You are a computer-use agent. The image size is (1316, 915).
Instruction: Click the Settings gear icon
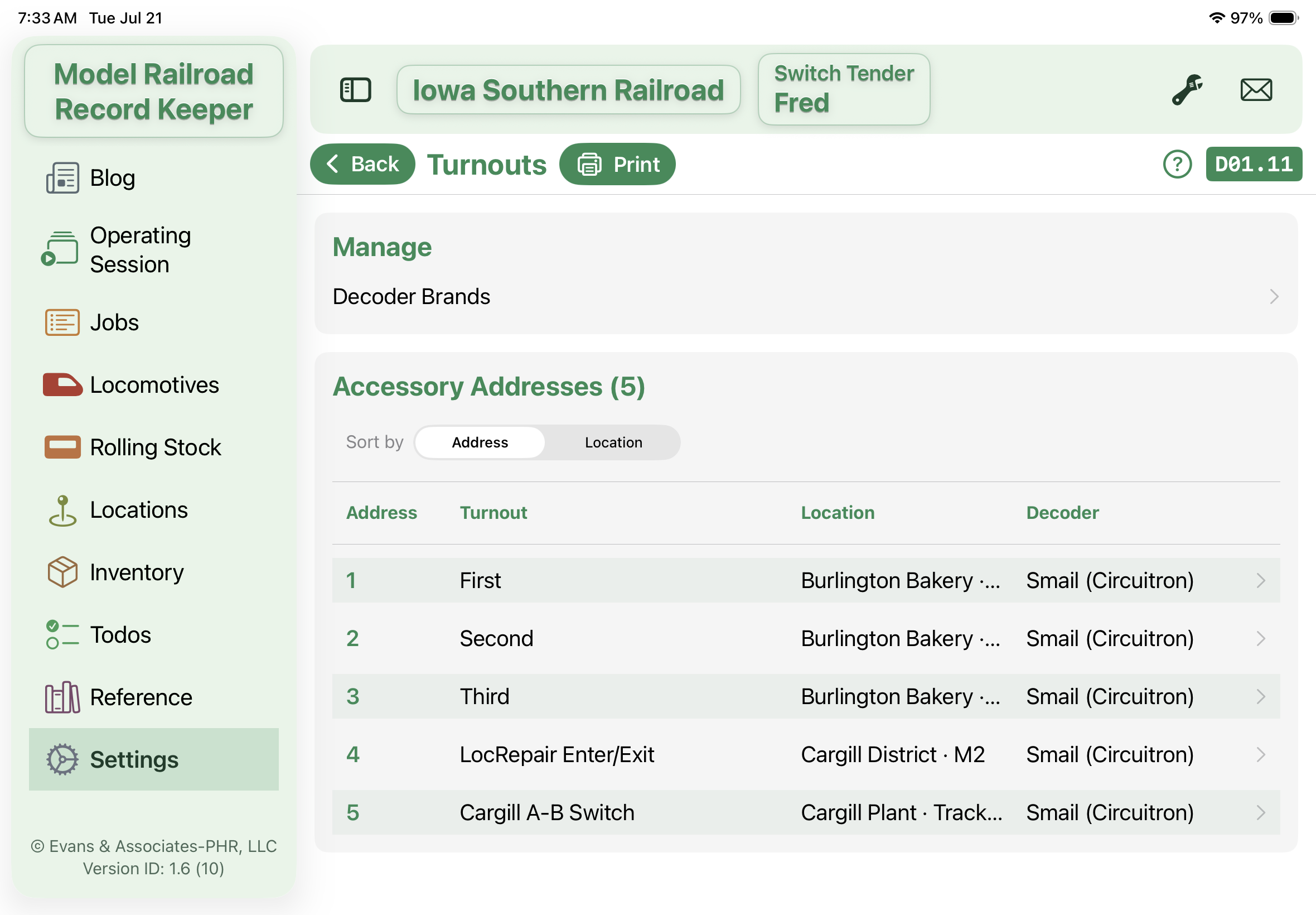pyautogui.click(x=62, y=760)
